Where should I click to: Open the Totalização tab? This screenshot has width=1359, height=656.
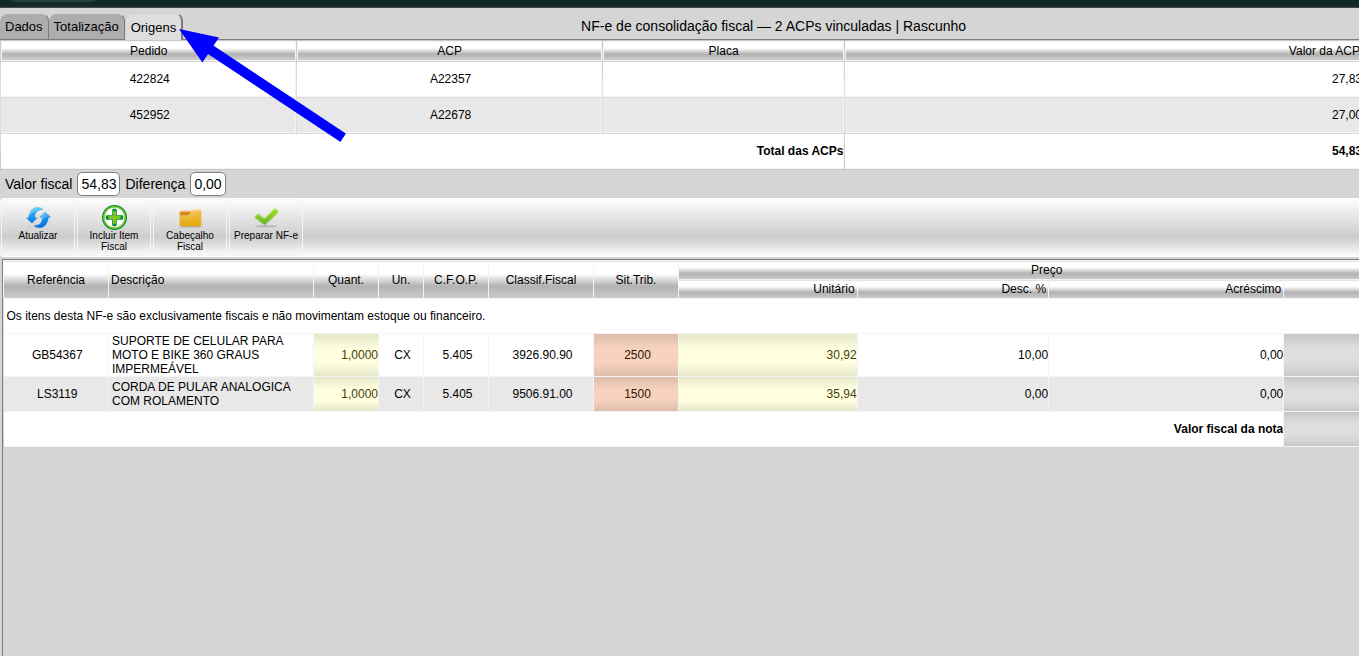click(x=86, y=27)
